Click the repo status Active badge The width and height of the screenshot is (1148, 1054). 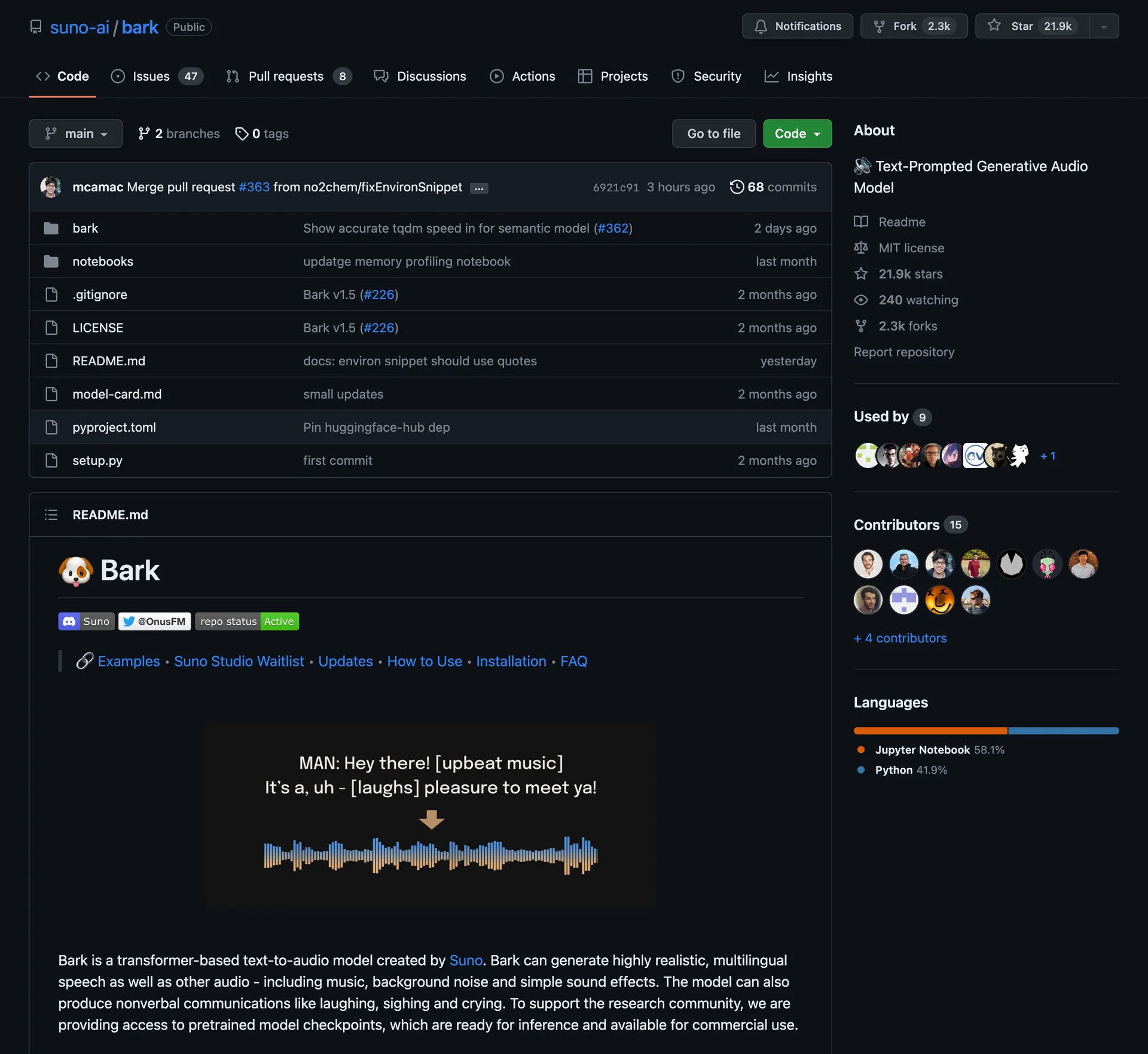pos(247,622)
